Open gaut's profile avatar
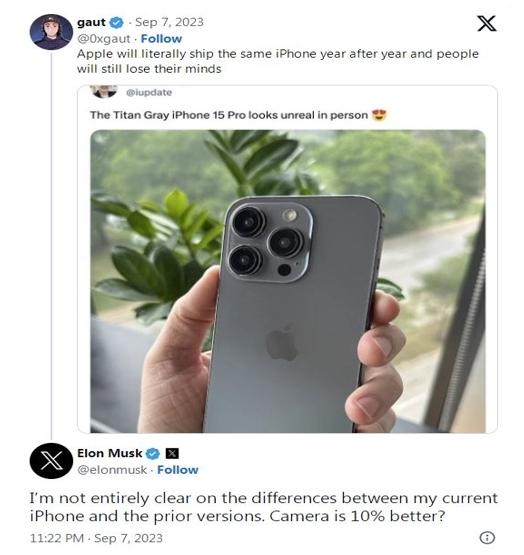The image size is (524, 555). (51, 32)
